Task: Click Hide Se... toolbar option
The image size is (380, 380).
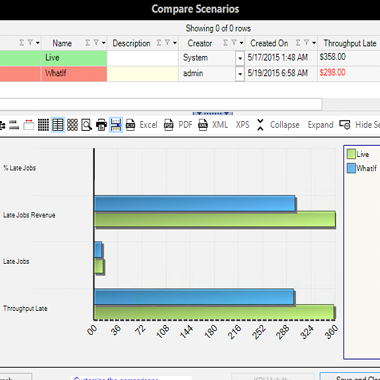Action: click(x=360, y=125)
